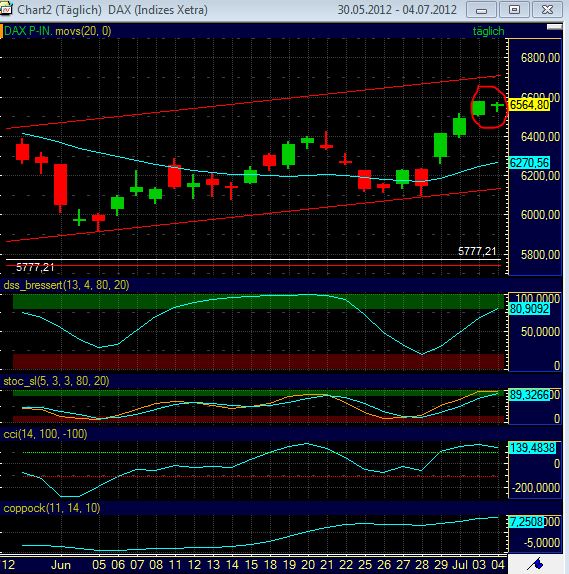
Task: Click the left-side 5777,21 label below the line
Action: pos(35,268)
